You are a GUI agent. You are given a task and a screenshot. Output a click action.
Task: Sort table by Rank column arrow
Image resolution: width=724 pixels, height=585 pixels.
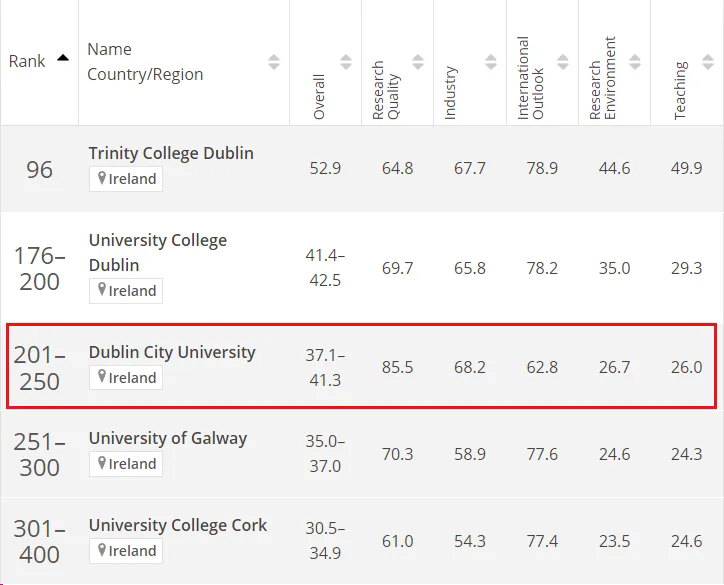[63, 58]
